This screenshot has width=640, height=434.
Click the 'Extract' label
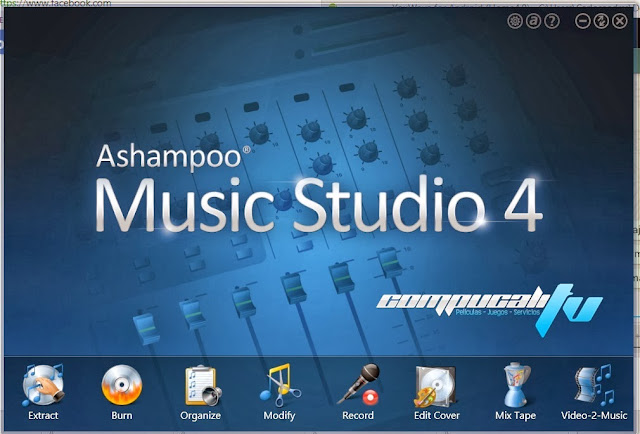[43, 416]
